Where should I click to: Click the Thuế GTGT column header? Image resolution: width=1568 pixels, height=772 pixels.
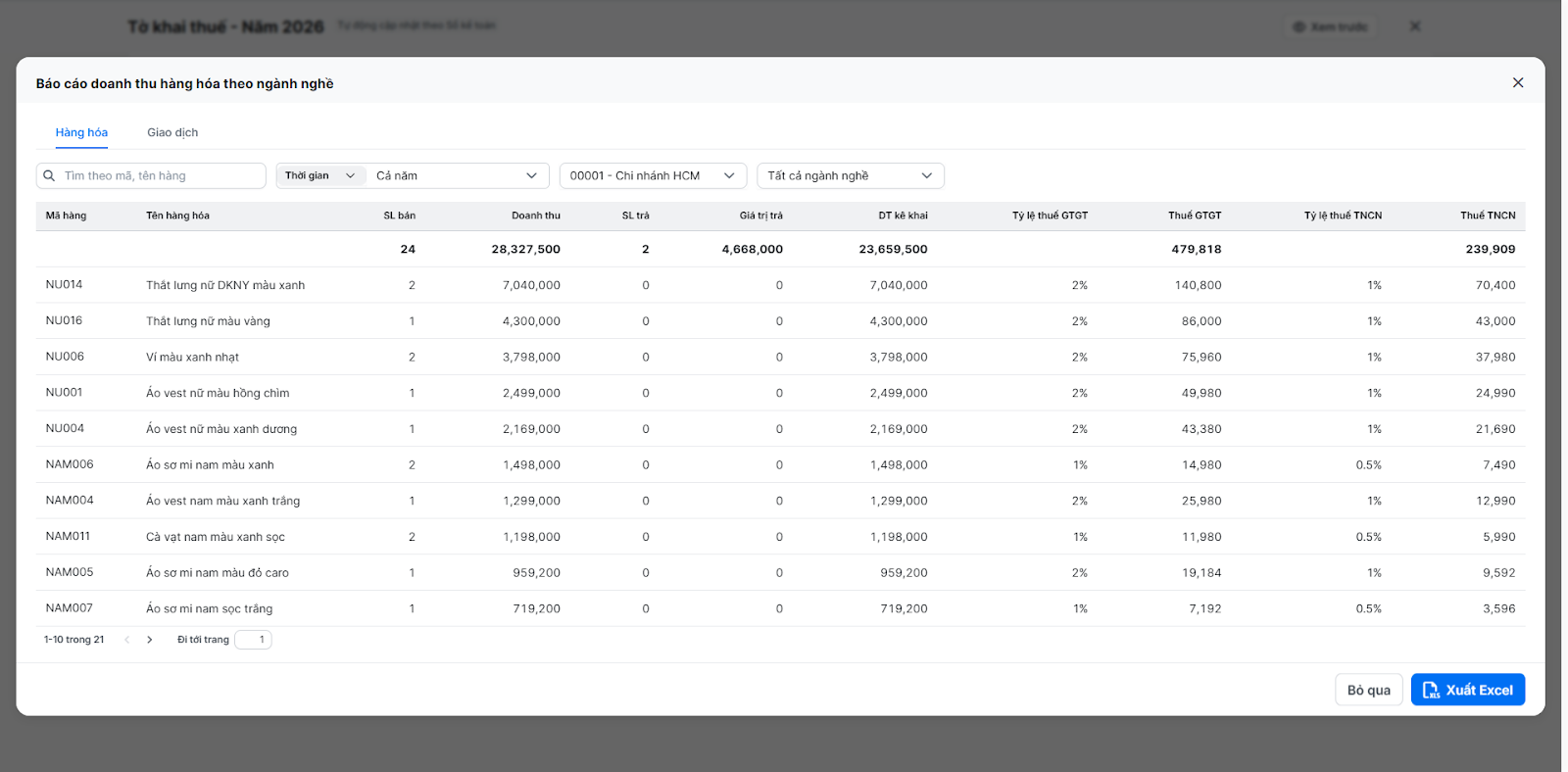pyautogui.click(x=1195, y=216)
